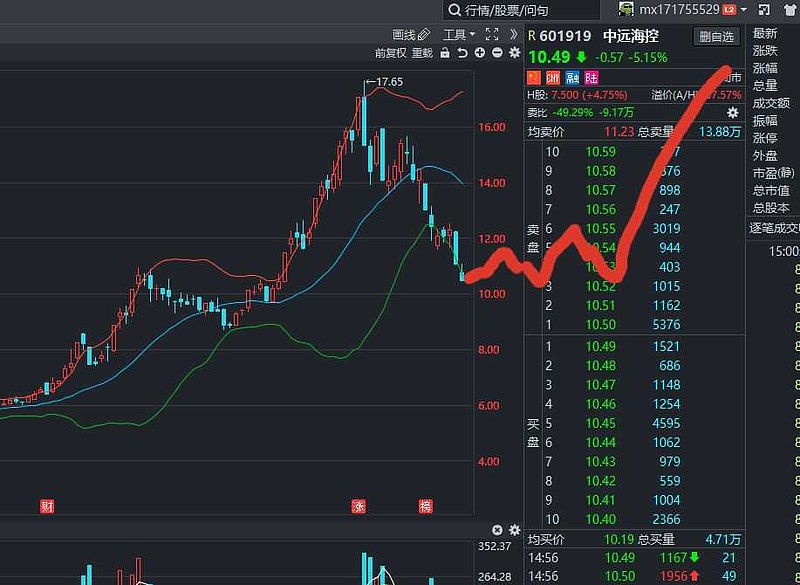Viewport: 800px width, 585px height.
Task: Click the 财 badge below the chart
Action: (x=45, y=507)
